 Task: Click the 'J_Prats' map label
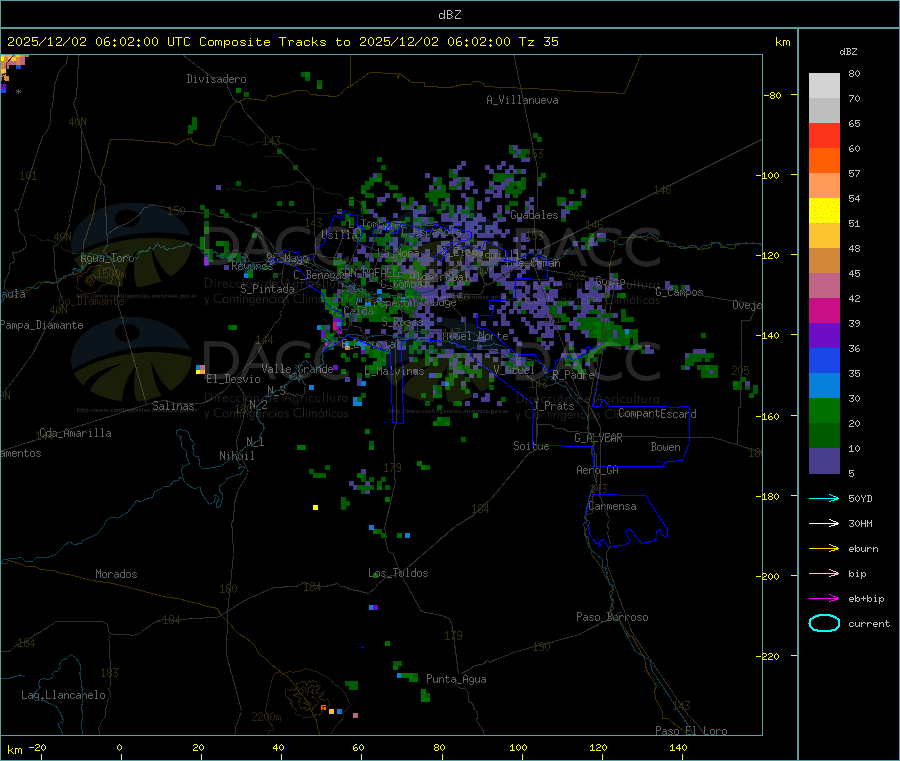click(553, 406)
